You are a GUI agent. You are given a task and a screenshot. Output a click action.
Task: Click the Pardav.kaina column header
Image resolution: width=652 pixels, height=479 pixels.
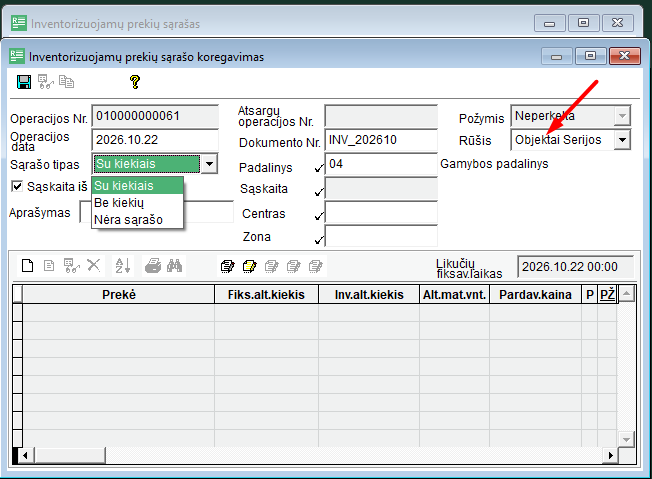535,294
